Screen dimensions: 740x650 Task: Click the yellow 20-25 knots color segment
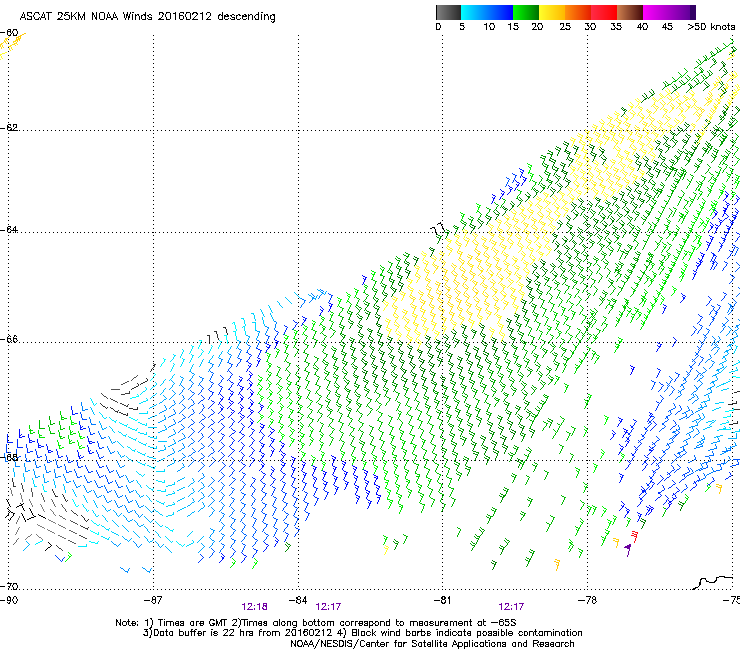click(552, 12)
